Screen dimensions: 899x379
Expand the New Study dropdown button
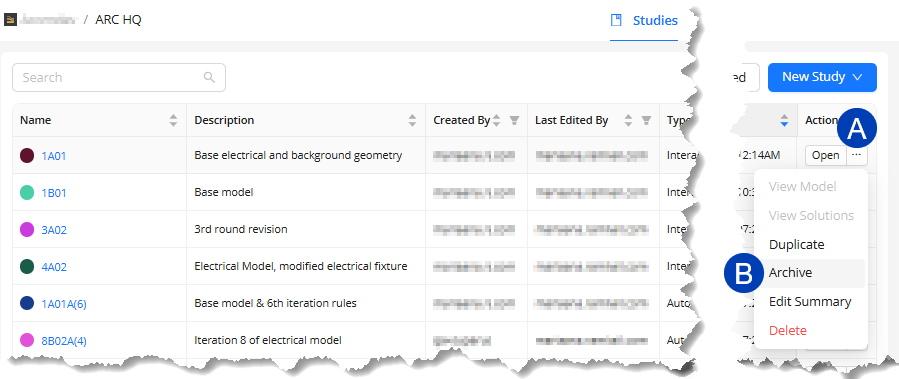click(822, 77)
